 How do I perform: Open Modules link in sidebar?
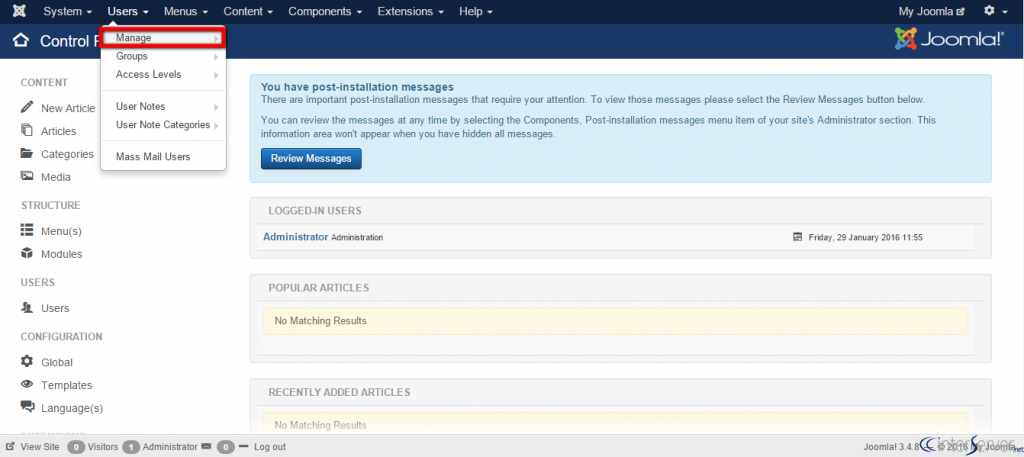pyautogui.click(x=61, y=254)
